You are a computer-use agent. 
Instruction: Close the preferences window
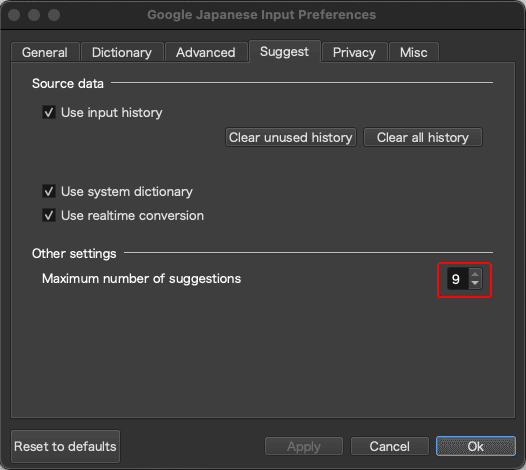[14, 15]
